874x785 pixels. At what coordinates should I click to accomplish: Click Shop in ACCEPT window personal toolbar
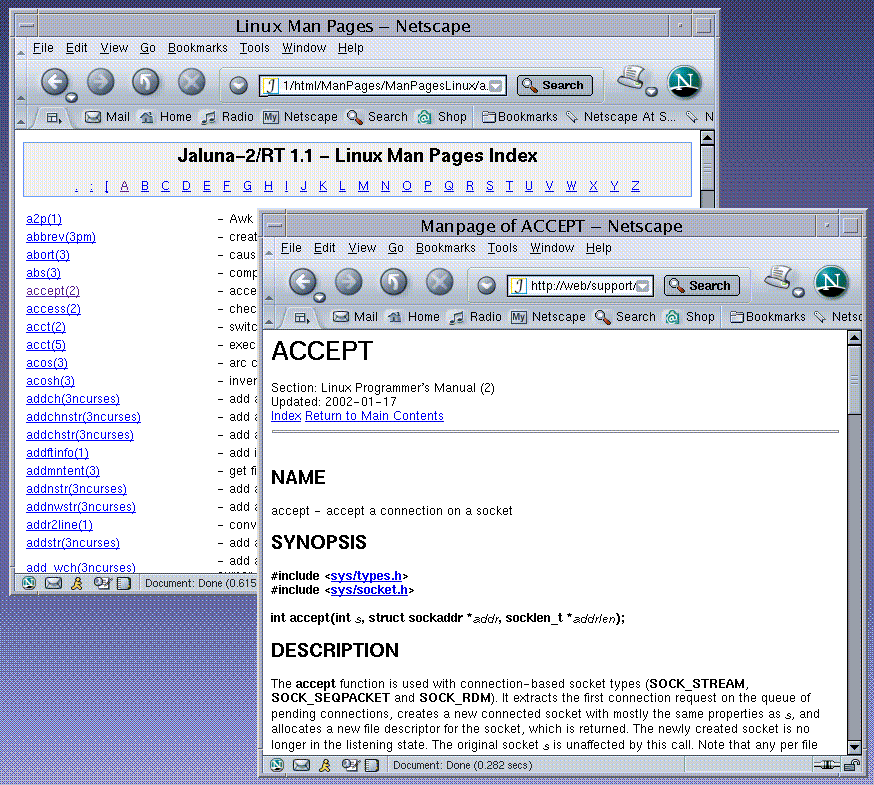[690, 317]
